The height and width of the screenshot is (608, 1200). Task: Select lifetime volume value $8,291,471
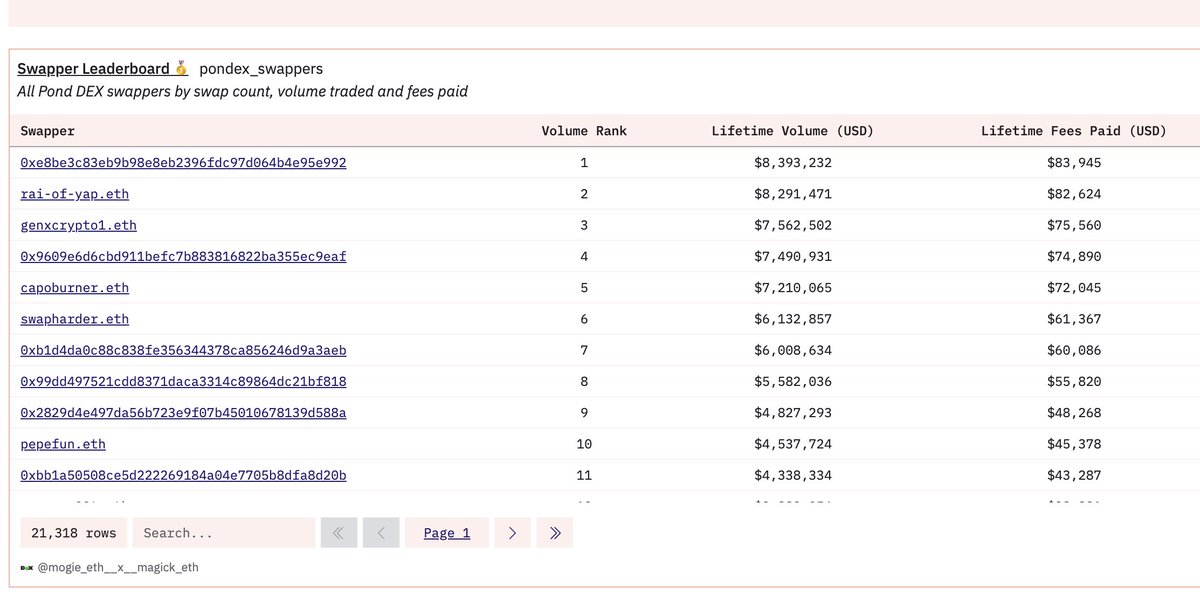[x=793, y=194]
